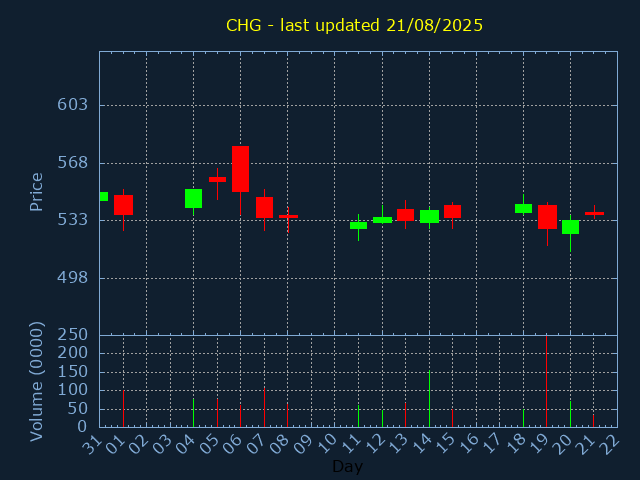Click the 533 price axis label
The image size is (640, 480).
[72, 220]
